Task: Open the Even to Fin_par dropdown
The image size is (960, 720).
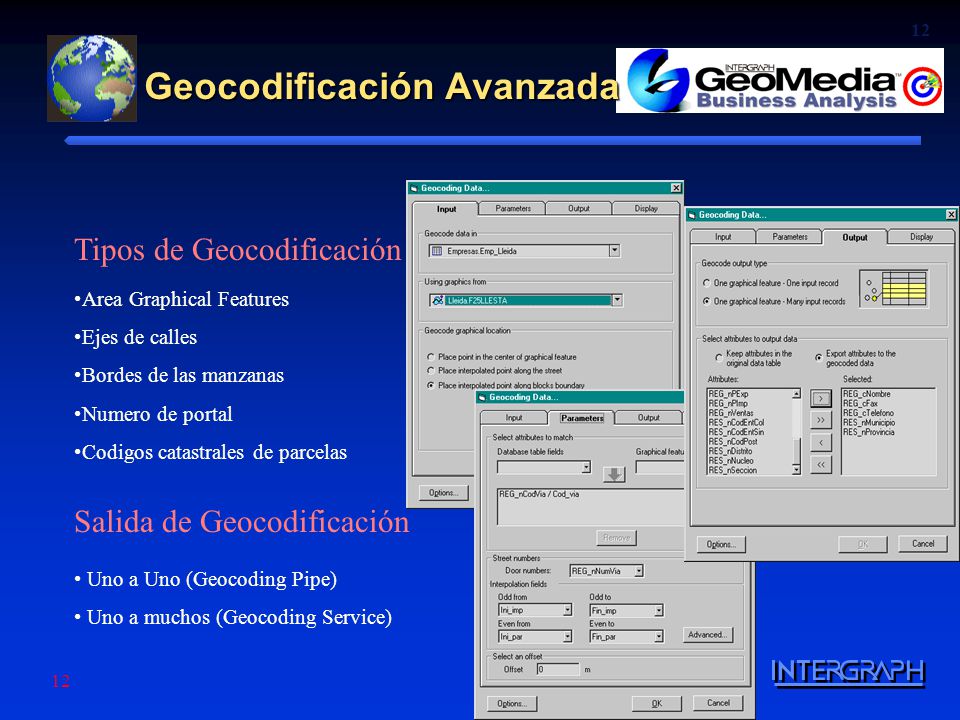Action: pyautogui.click(x=659, y=637)
